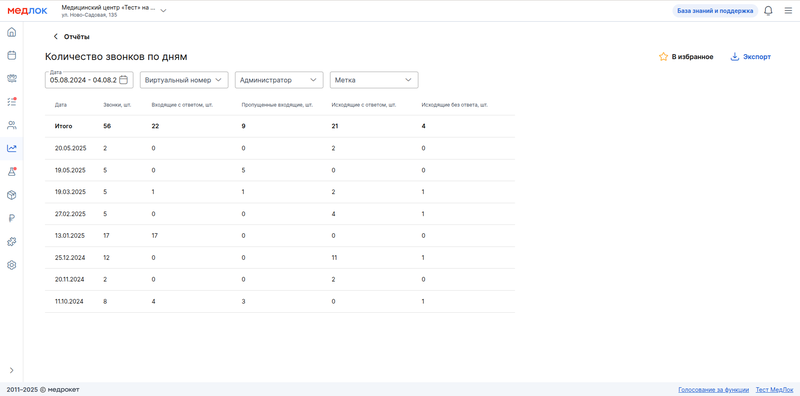Open the settings gear sidebar icon

11,265
